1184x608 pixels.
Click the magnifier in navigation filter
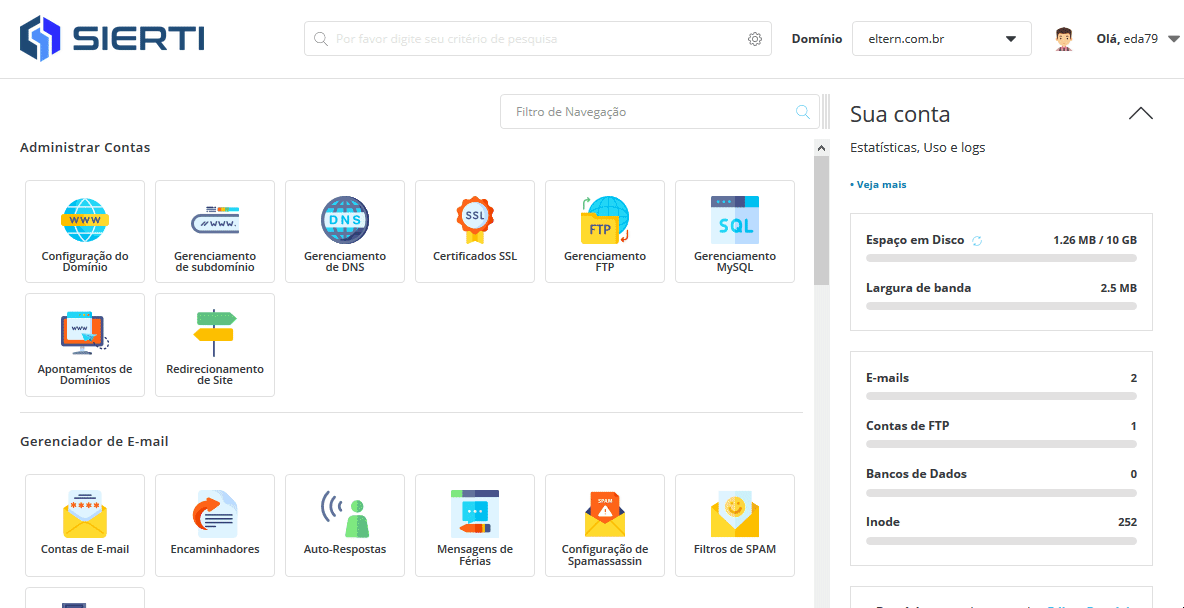click(x=803, y=112)
